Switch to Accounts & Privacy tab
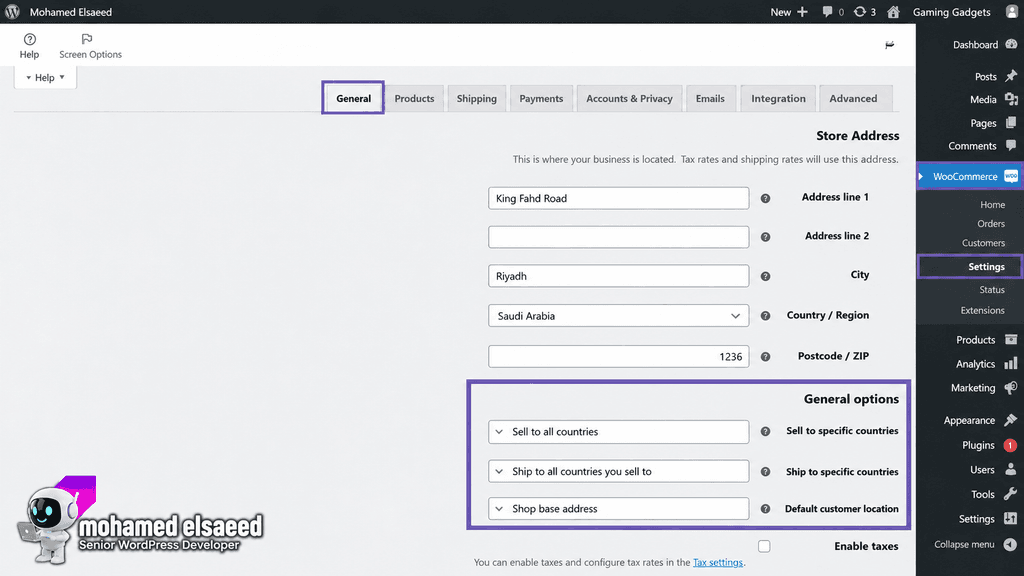The height and width of the screenshot is (576, 1024). 630,99
